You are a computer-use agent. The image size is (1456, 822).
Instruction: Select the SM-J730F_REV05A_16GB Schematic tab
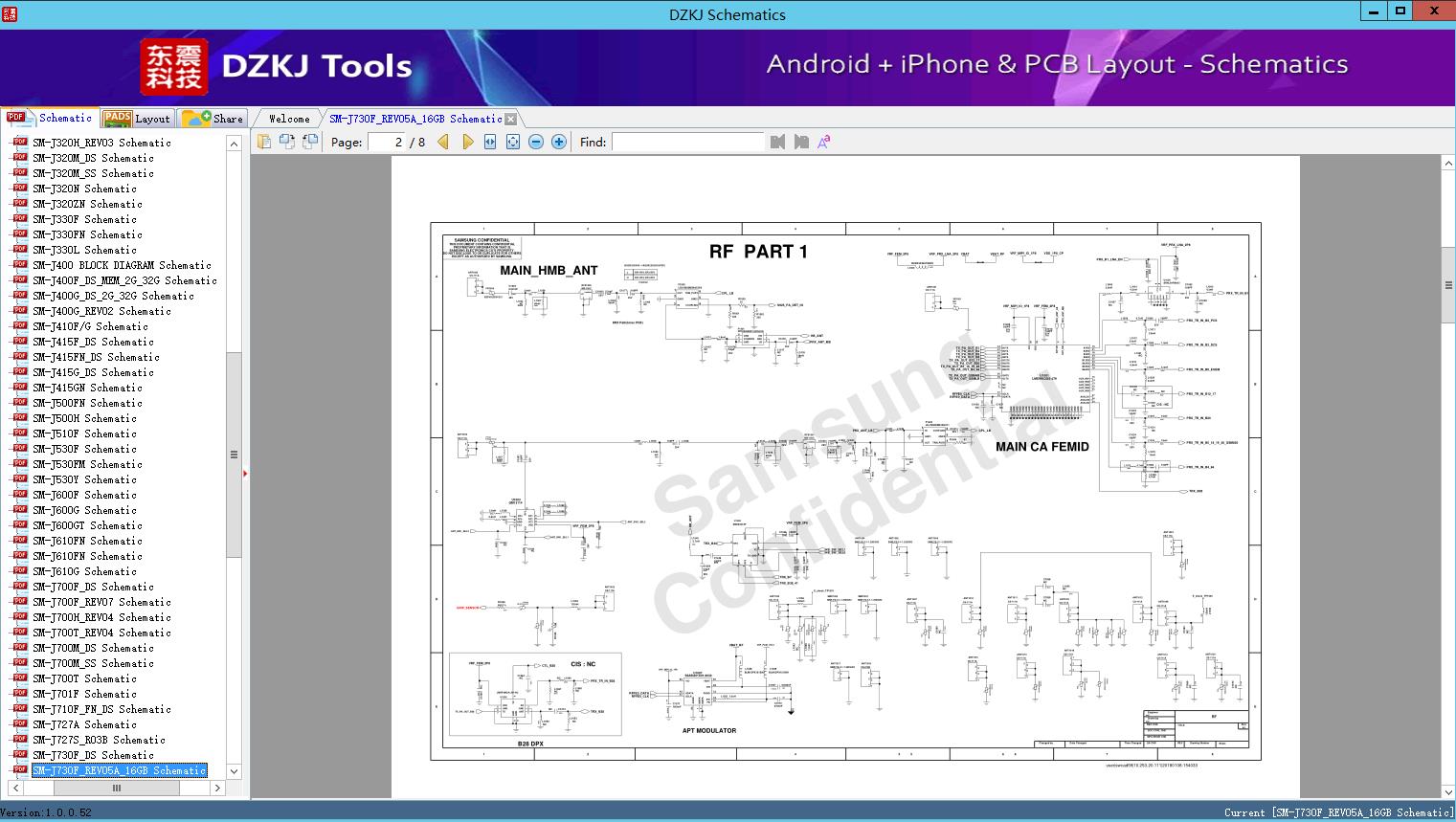point(415,119)
